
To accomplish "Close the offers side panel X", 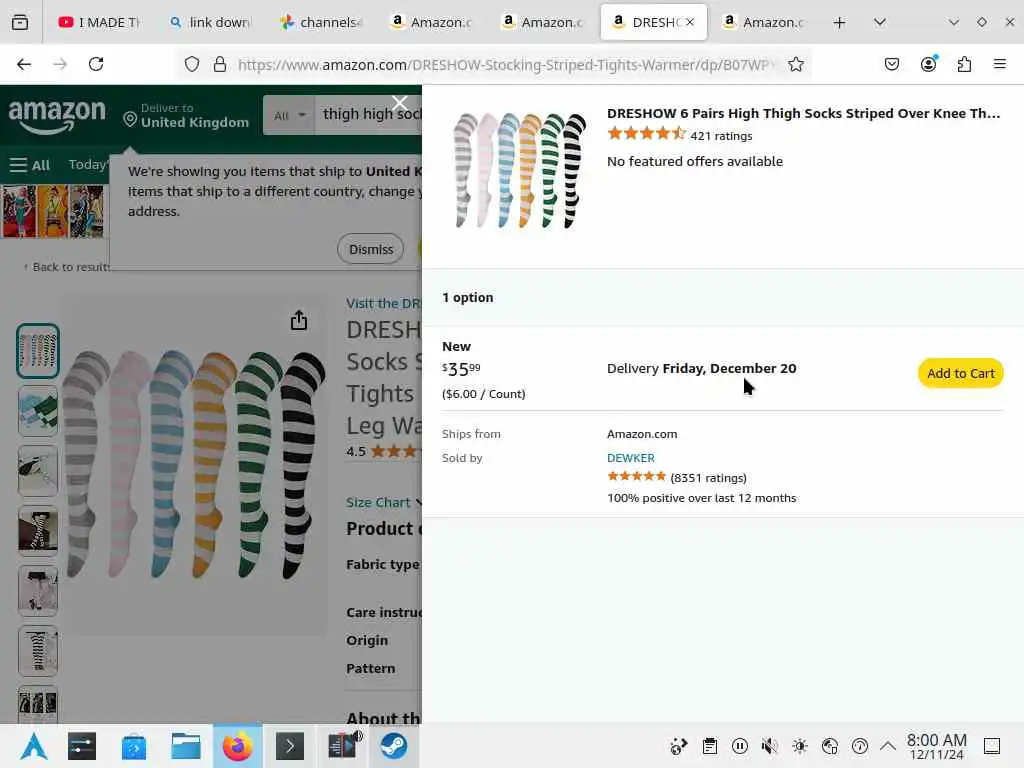I will (x=400, y=103).
